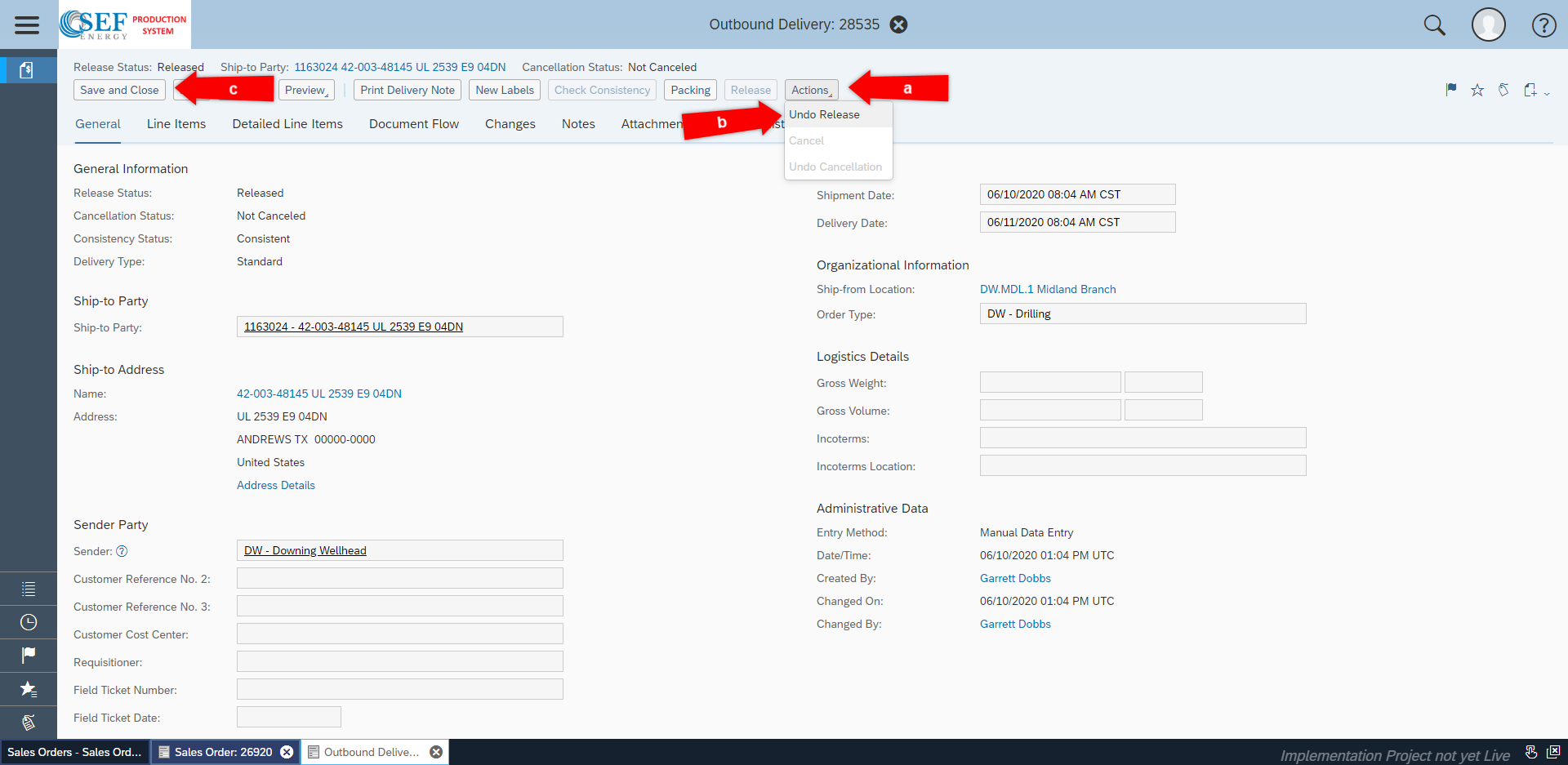Viewport: 1568px width, 765px height.
Task: Open the hamburger navigation menu
Action: point(27,24)
